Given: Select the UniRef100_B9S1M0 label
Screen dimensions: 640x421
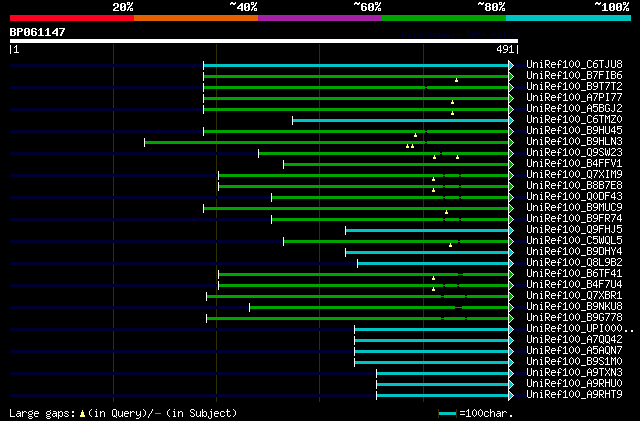Looking at the screenshot, I should [574, 362].
